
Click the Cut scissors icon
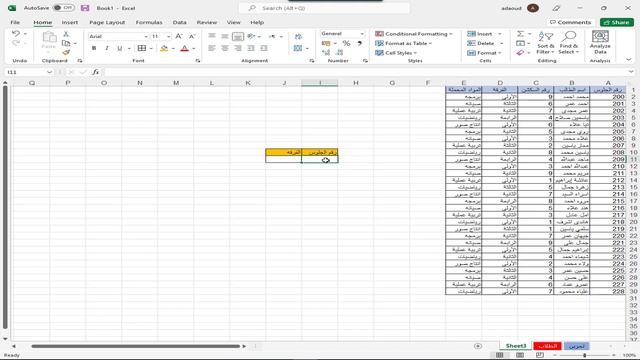pos(66,34)
